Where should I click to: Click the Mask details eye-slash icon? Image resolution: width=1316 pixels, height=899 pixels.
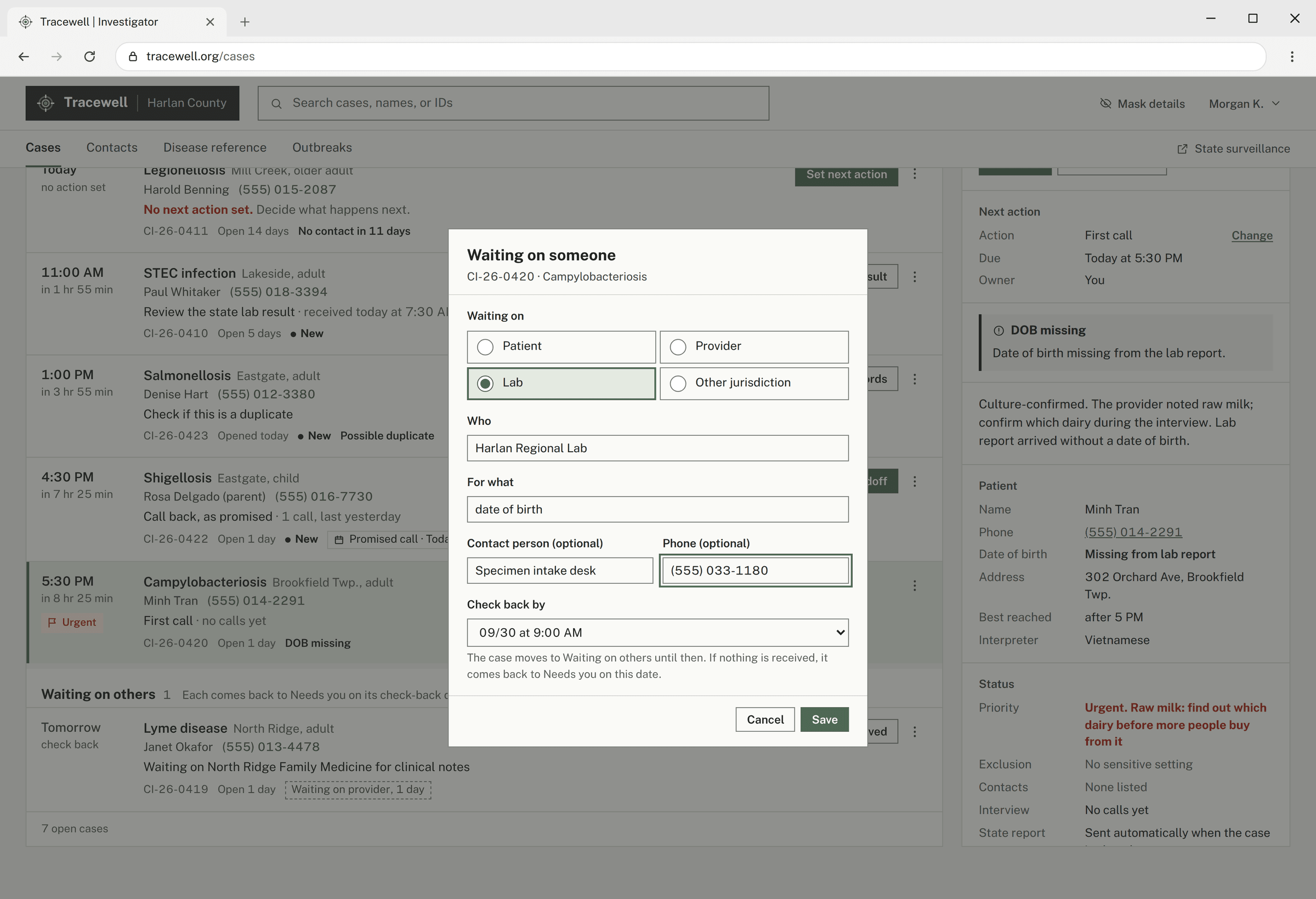[1105, 103]
